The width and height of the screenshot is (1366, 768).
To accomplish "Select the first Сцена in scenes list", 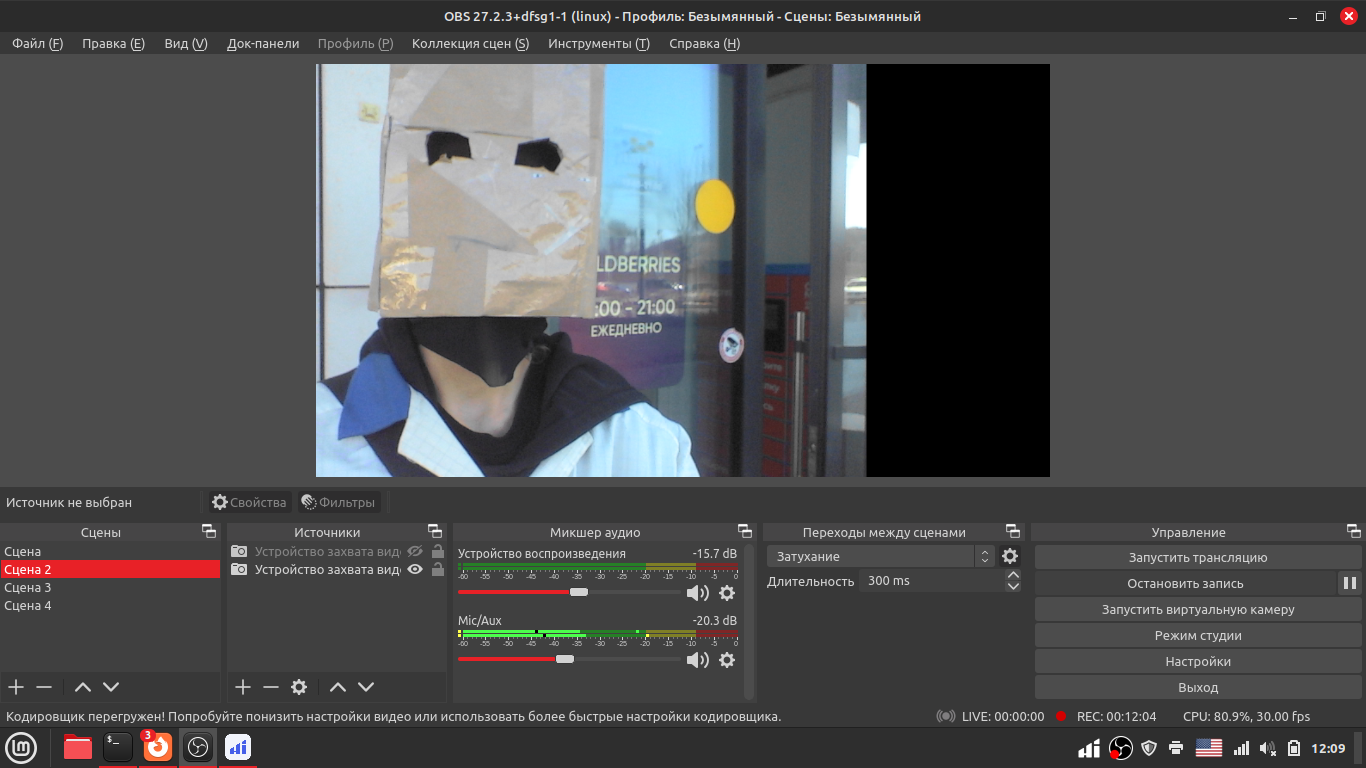I will (x=110, y=551).
